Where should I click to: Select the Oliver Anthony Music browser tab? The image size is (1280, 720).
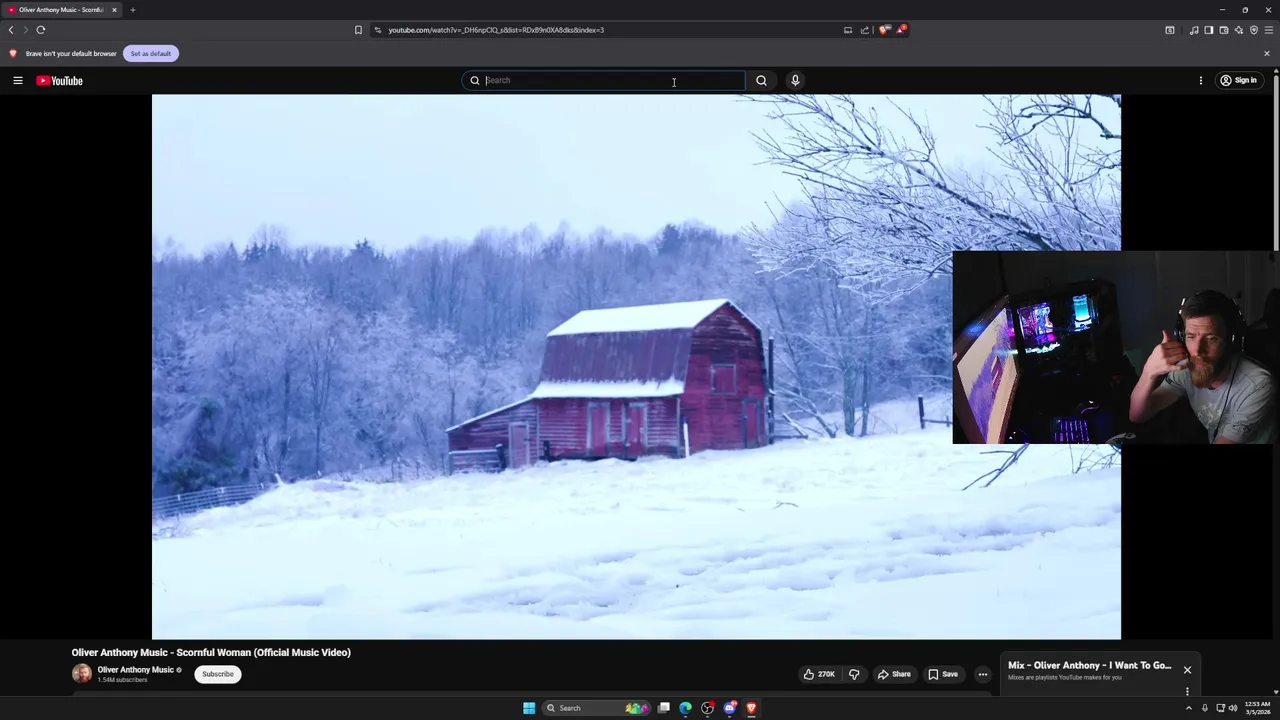62,10
